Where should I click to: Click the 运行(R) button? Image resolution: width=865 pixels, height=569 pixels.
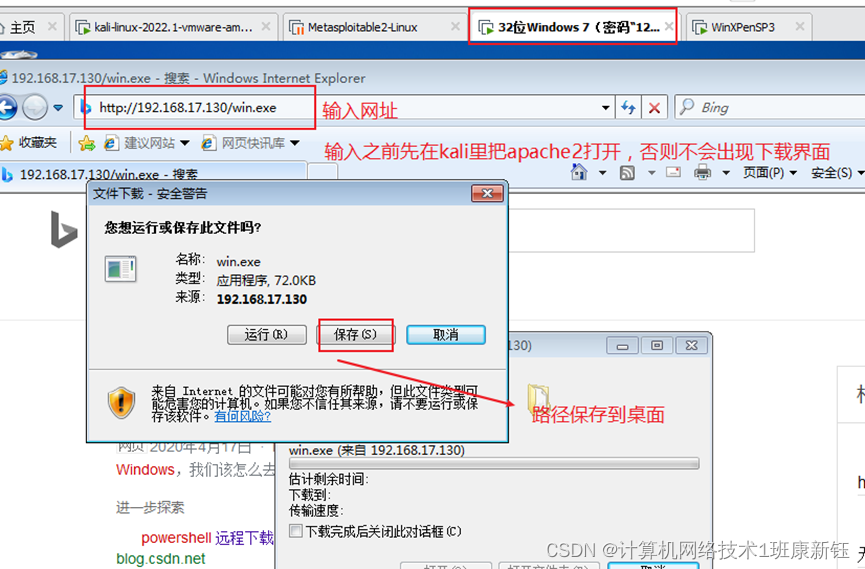tap(266, 334)
